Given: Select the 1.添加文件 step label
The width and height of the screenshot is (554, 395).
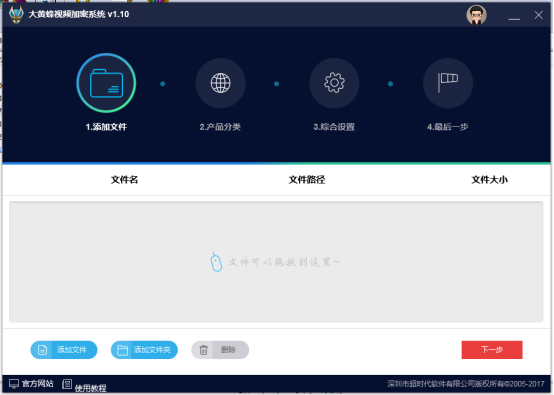Looking at the screenshot, I should coord(106,127).
